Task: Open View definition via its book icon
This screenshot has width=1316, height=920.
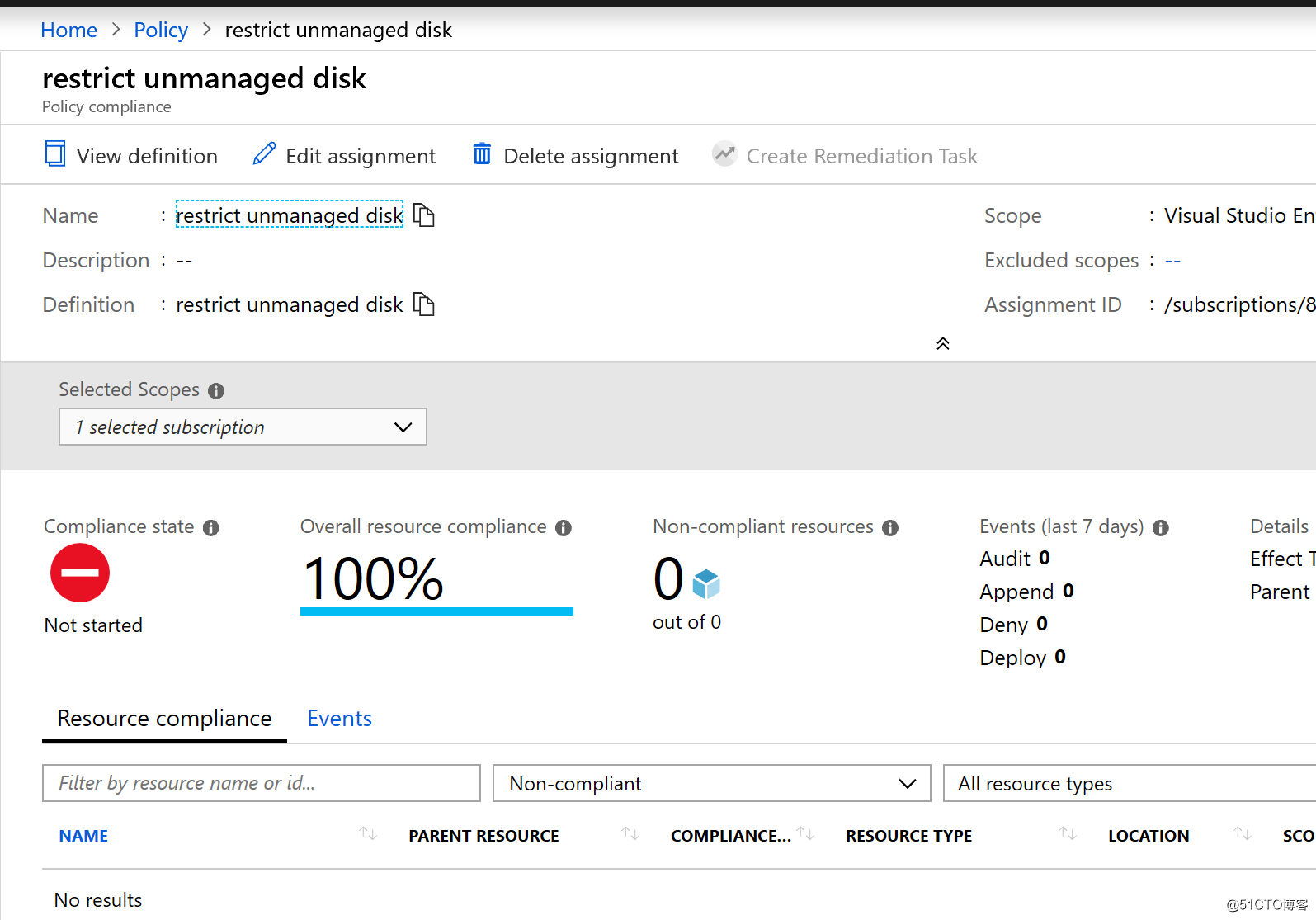Action: pos(55,154)
